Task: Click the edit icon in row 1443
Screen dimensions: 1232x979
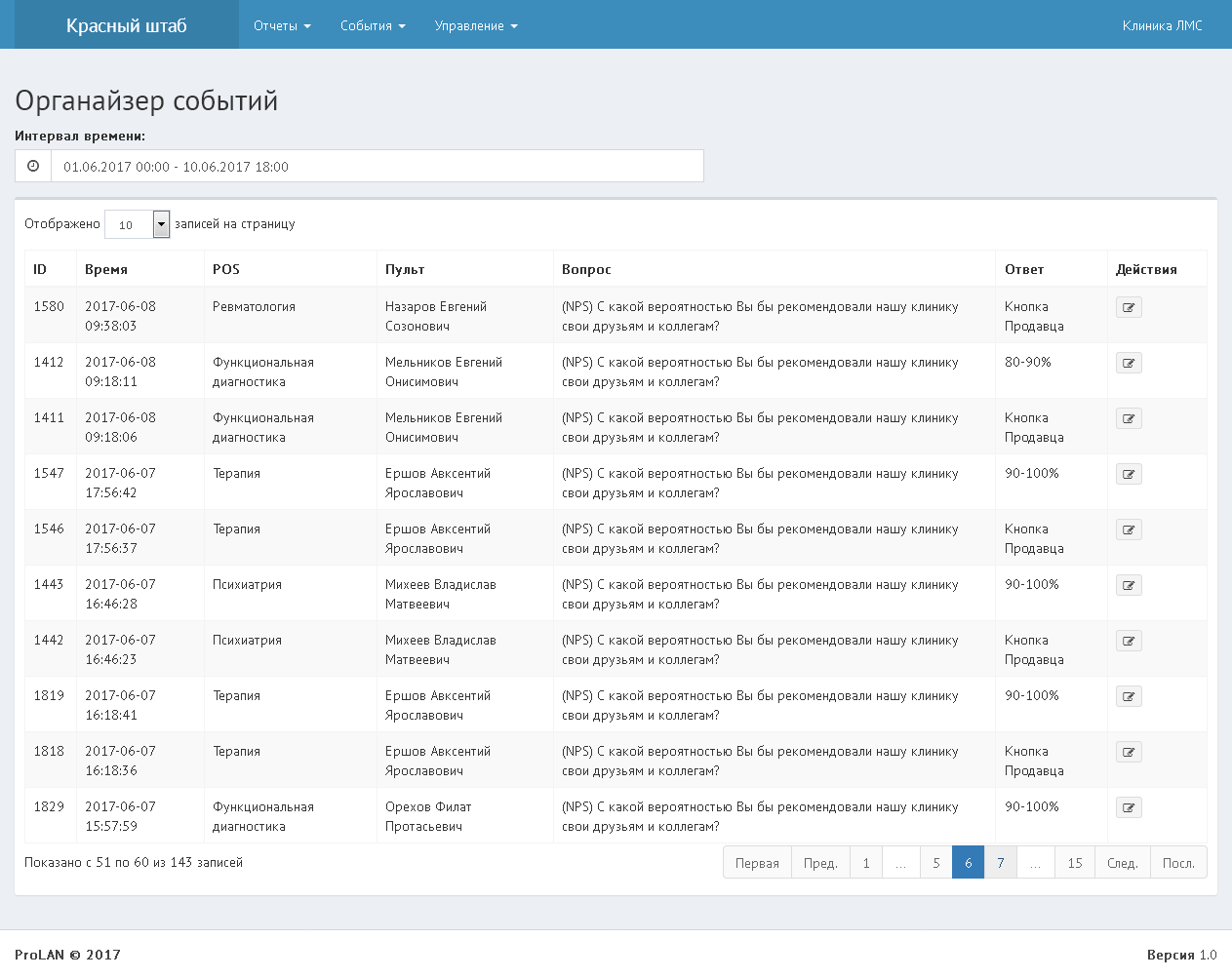Action: pos(1129,585)
